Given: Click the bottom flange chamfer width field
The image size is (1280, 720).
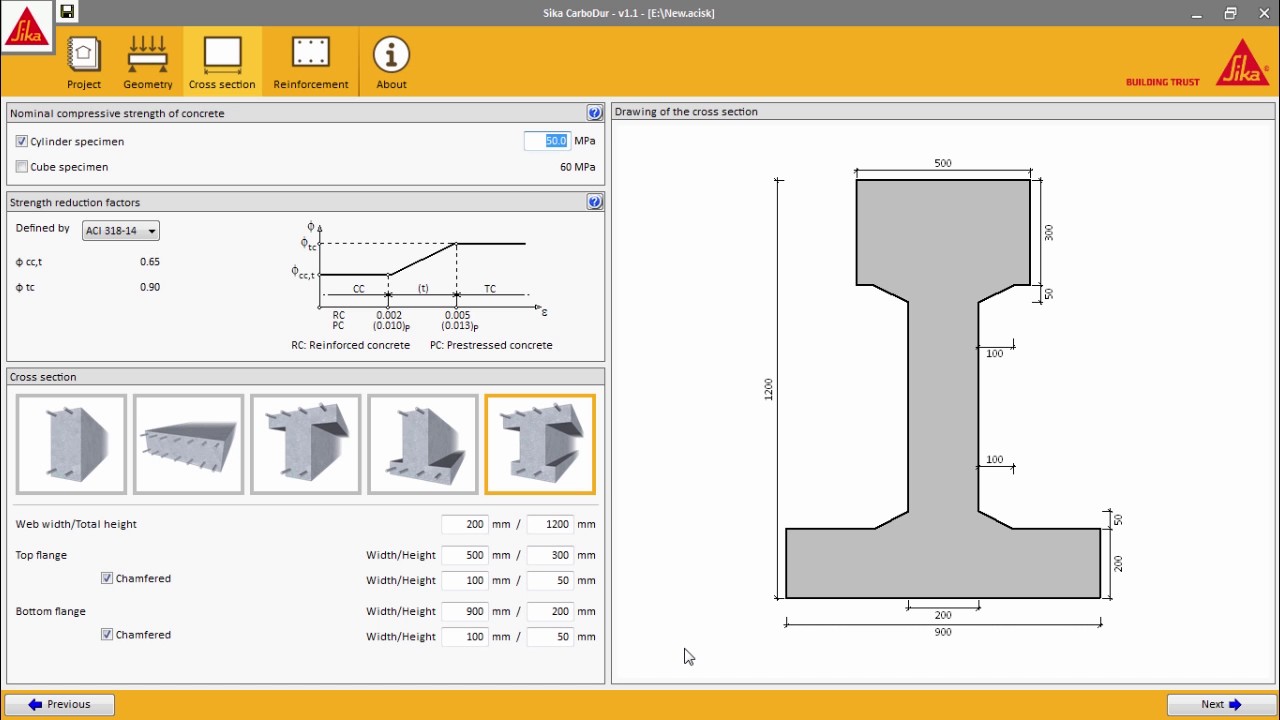Looking at the screenshot, I should (464, 636).
